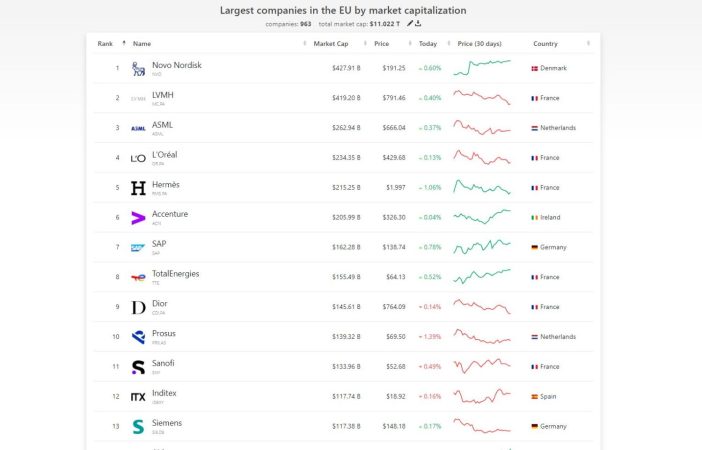Click the SAP logo icon
This screenshot has width=702, height=450.
point(138,247)
